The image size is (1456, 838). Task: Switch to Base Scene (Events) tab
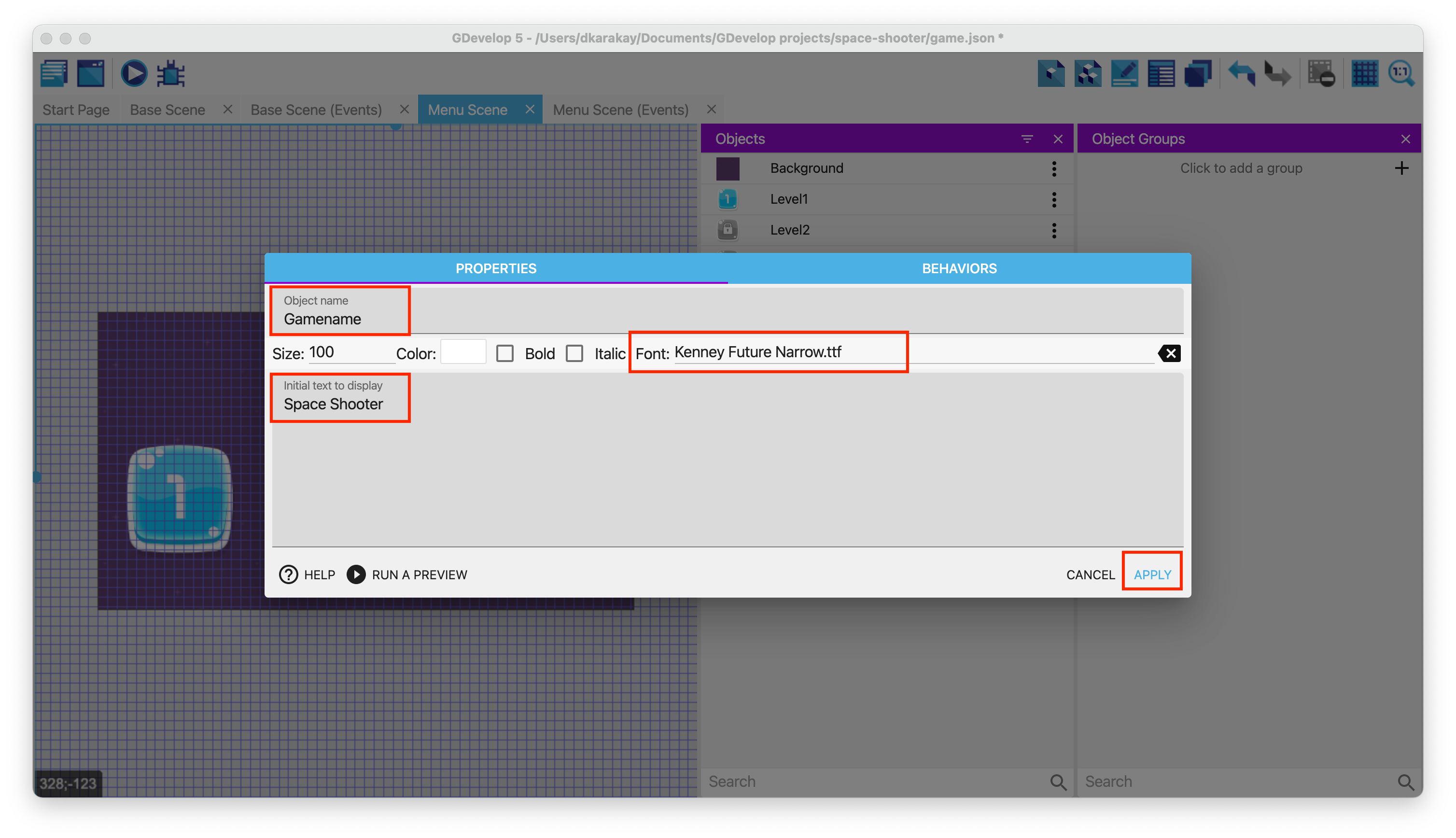pyautogui.click(x=316, y=110)
